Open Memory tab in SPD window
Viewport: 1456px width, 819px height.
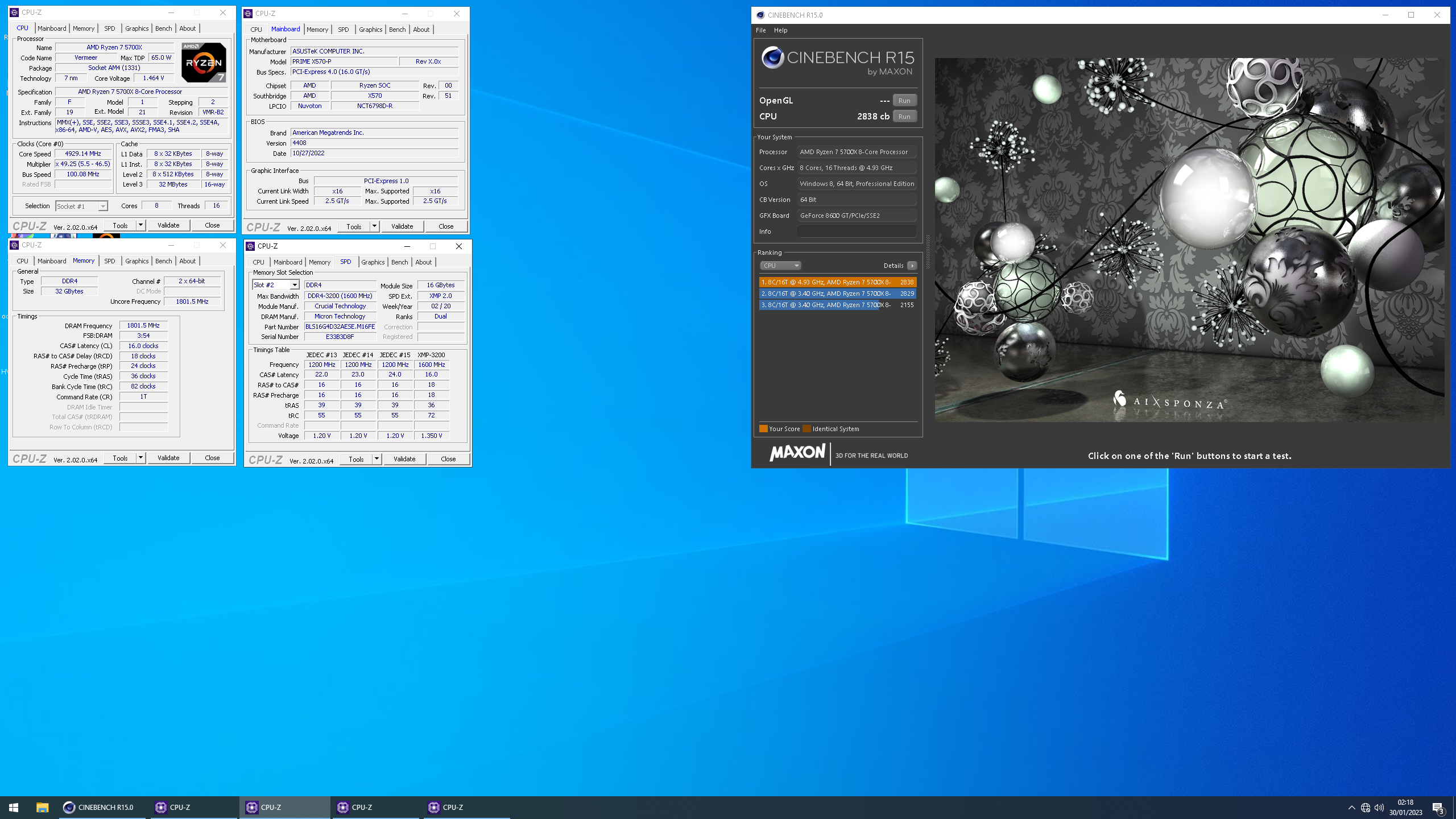[320, 262]
